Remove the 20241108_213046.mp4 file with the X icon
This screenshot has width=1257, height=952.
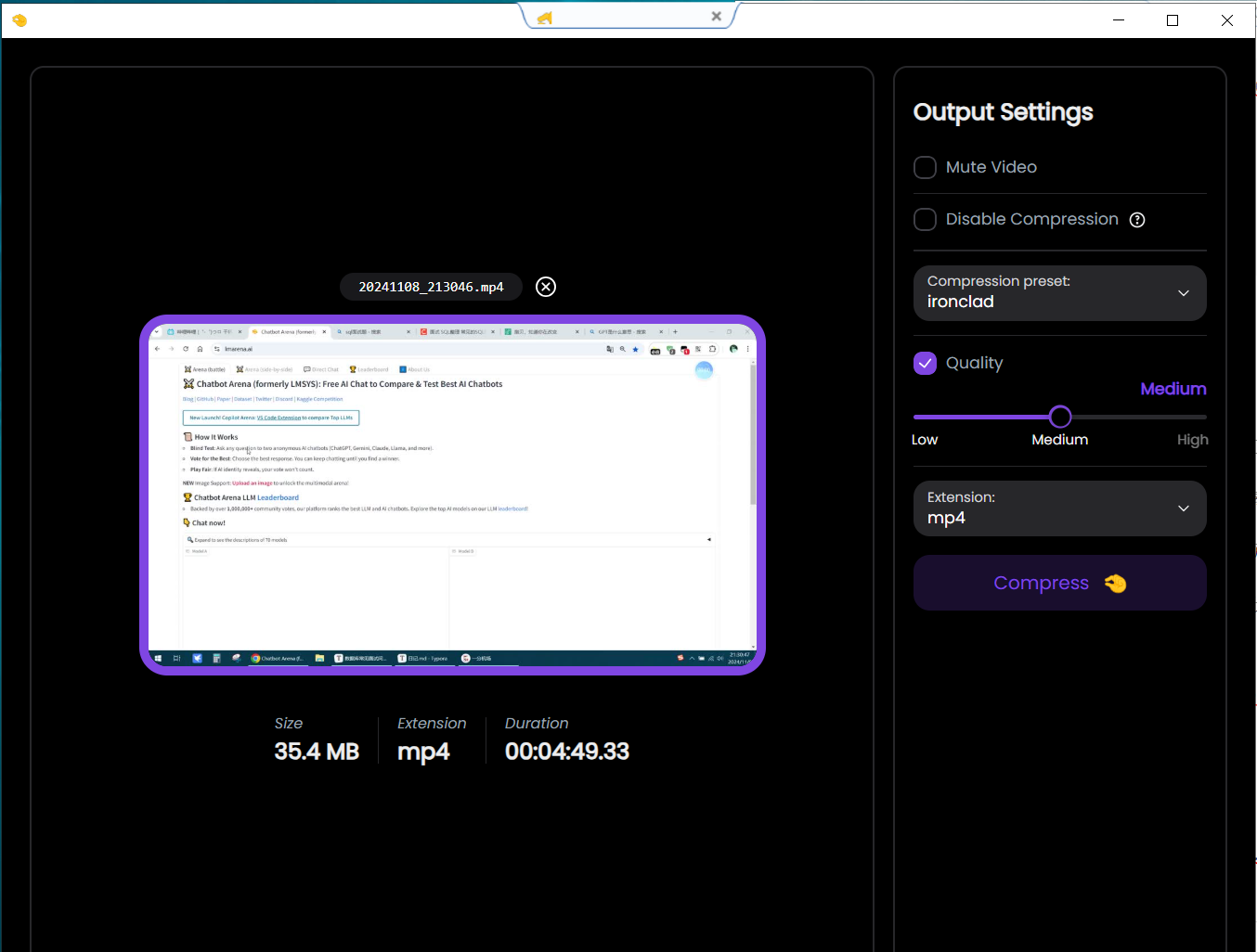[x=546, y=287]
